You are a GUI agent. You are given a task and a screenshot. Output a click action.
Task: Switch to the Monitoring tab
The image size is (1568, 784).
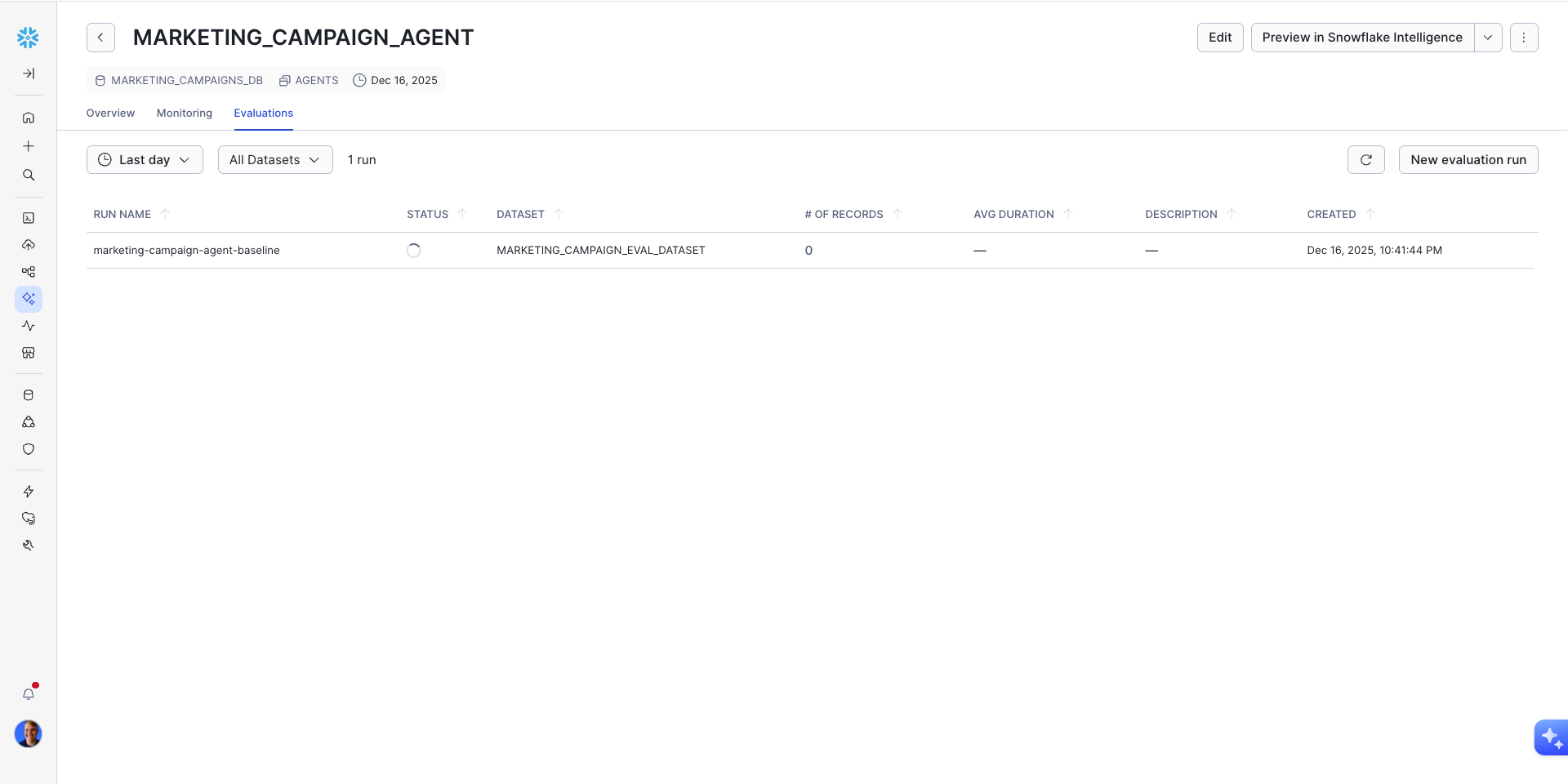185,114
